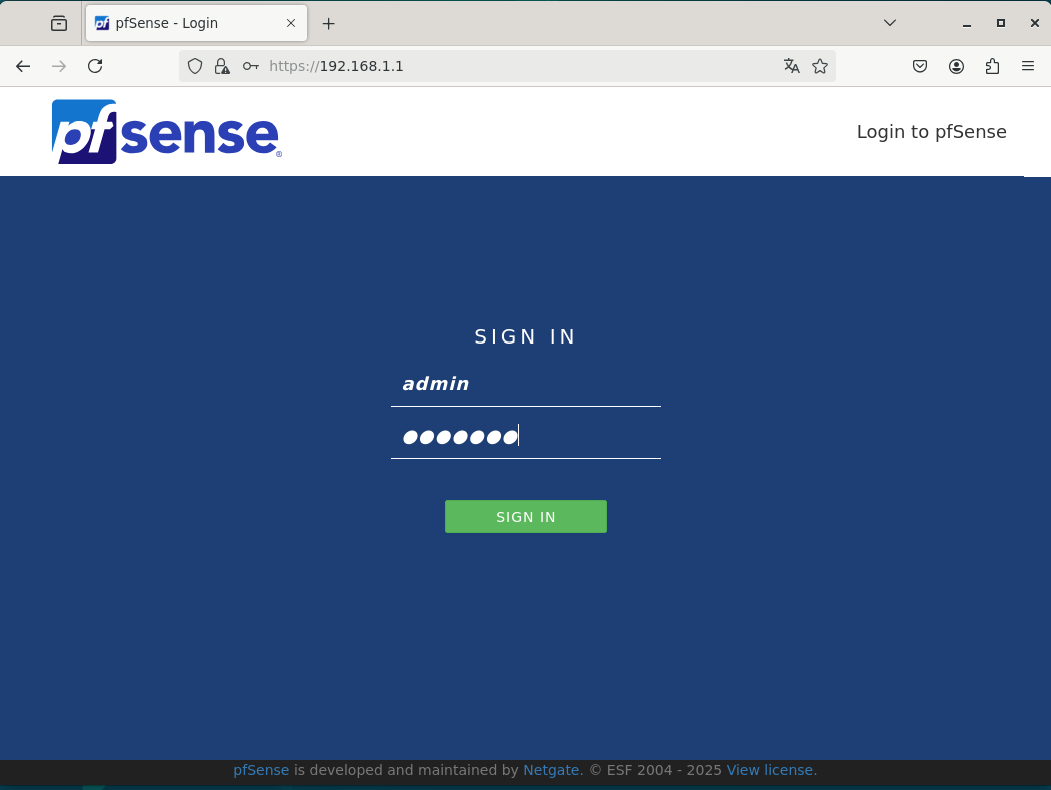1051x790 pixels.
Task: Open the View license link
Action: (772, 771)
